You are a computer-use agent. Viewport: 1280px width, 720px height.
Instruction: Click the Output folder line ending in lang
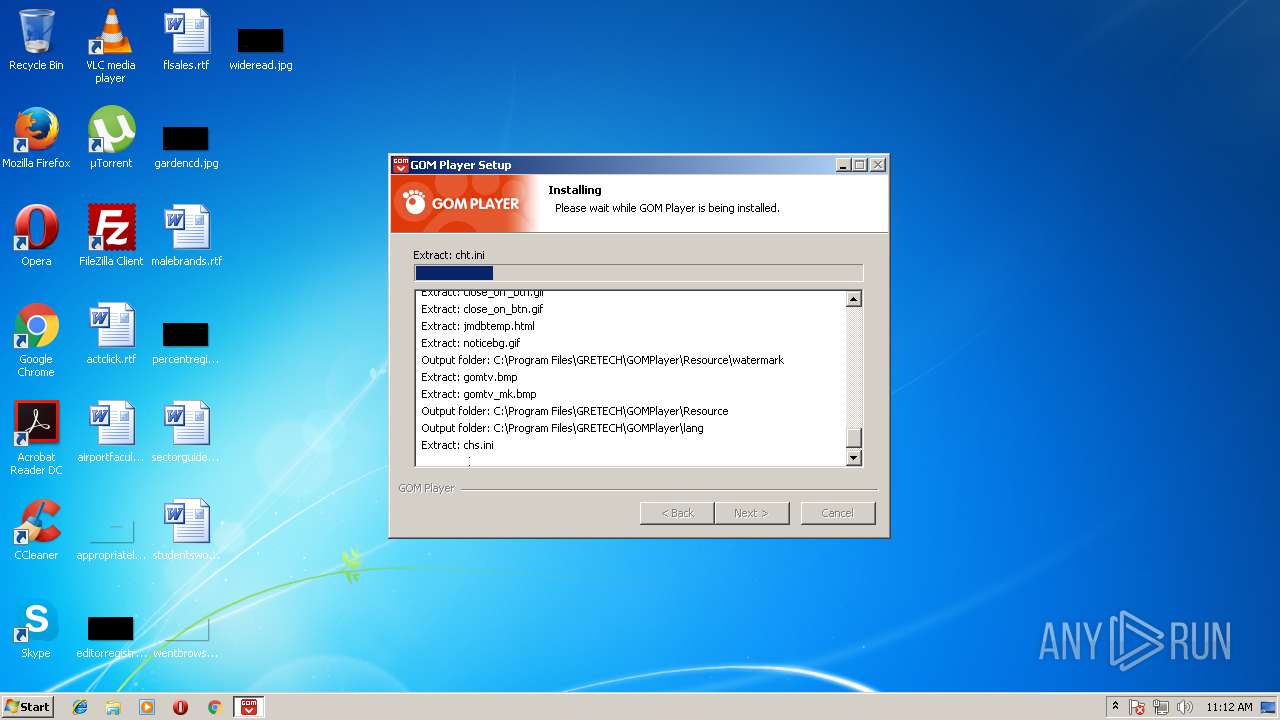coord(562,428)
